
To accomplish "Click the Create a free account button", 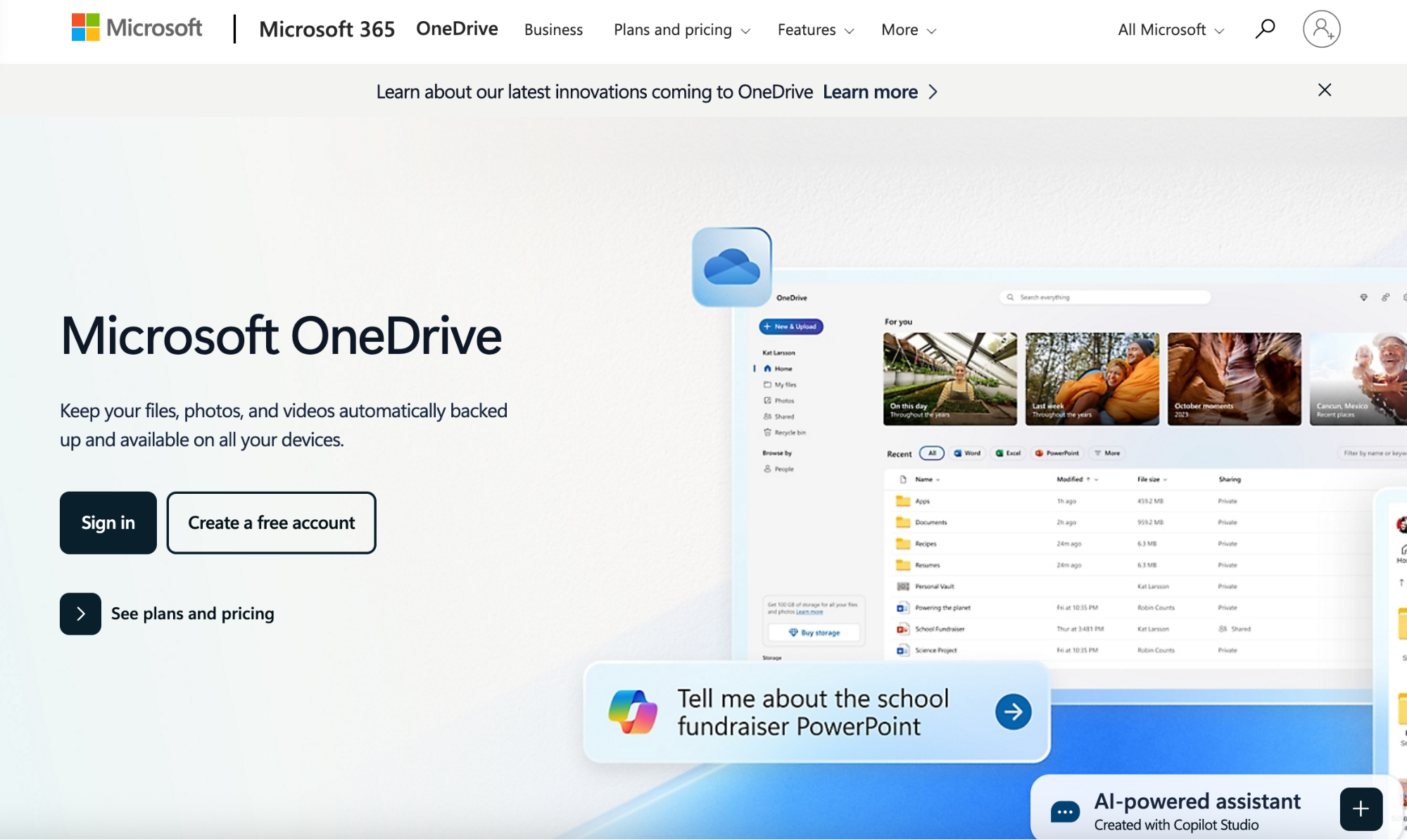I will tap(271, 523).
